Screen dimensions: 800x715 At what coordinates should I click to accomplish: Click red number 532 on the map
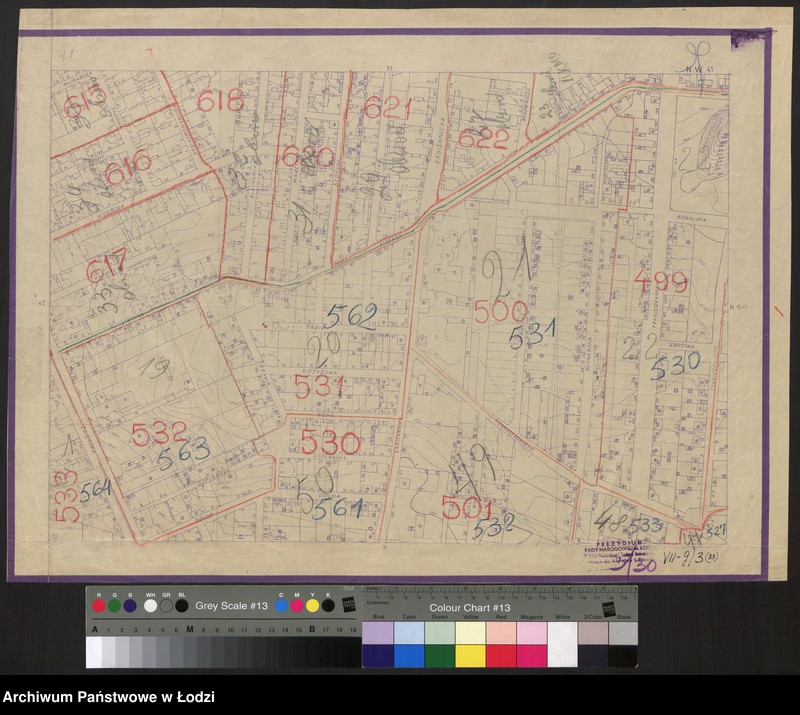click(x=159, y=433)
